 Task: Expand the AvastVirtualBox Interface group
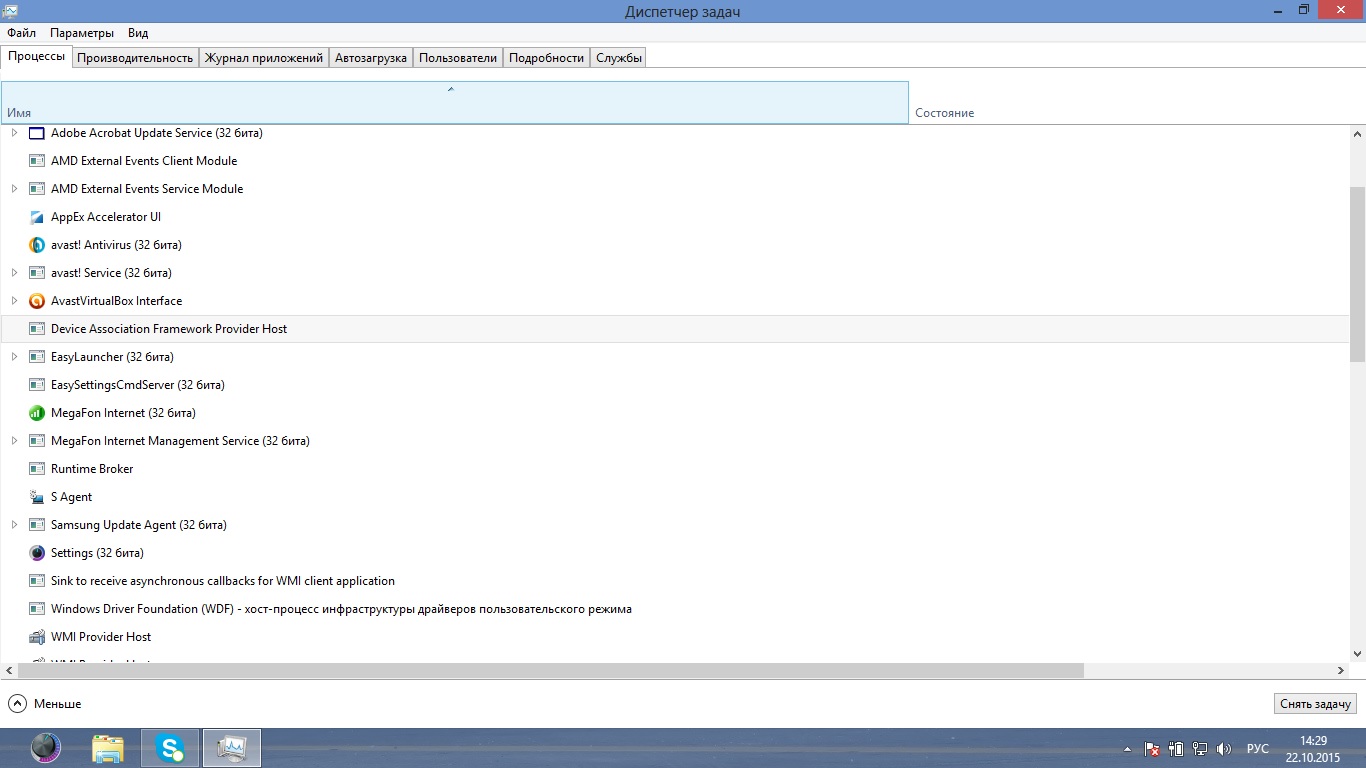[14, 301]
